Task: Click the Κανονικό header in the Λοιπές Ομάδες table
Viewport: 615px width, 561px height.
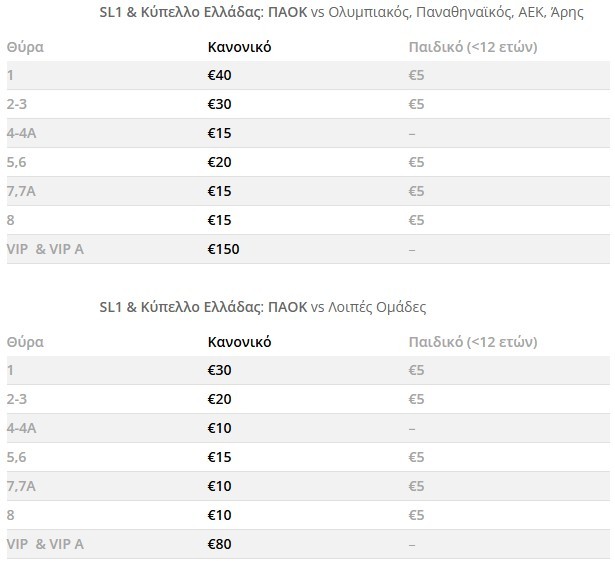Action: point(239,341)
